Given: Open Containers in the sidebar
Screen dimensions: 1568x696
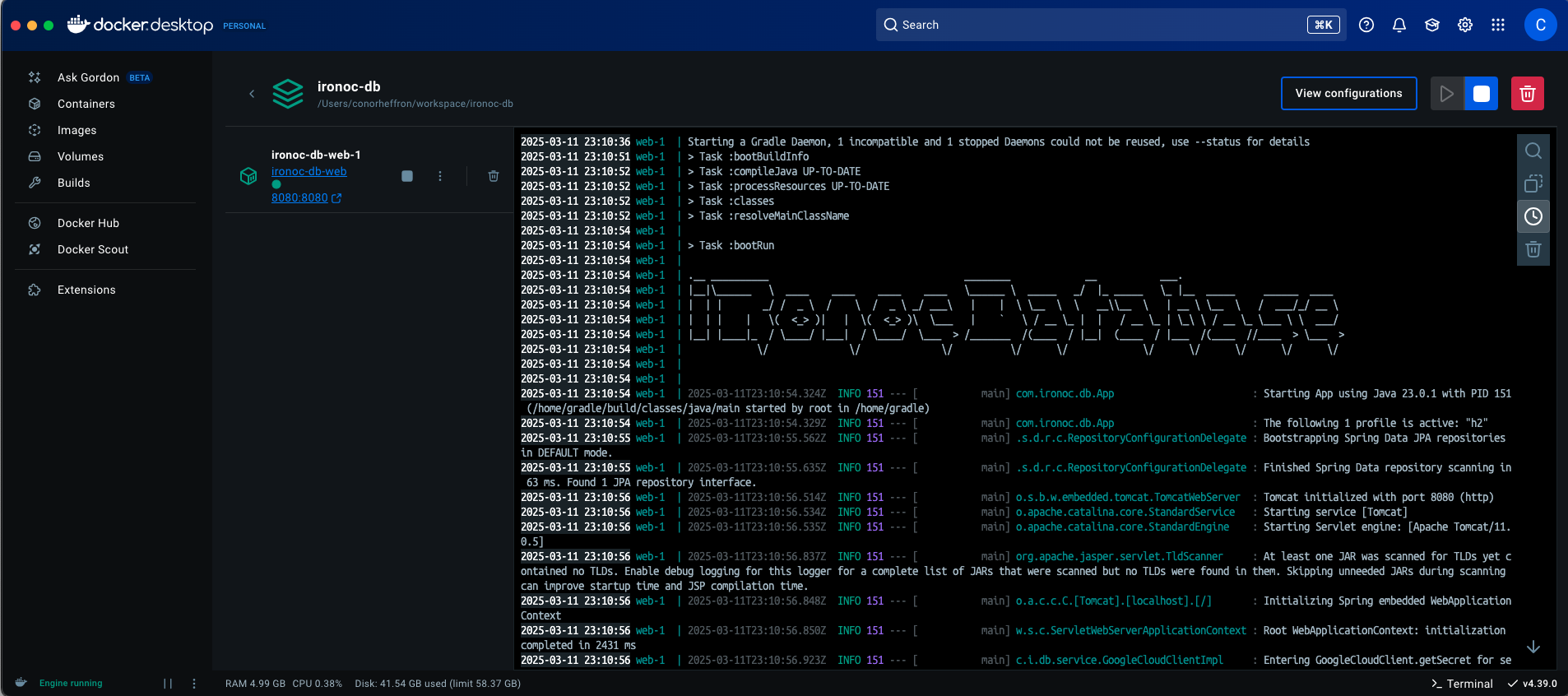Looking at the screenshot, I should coord(86,104).
